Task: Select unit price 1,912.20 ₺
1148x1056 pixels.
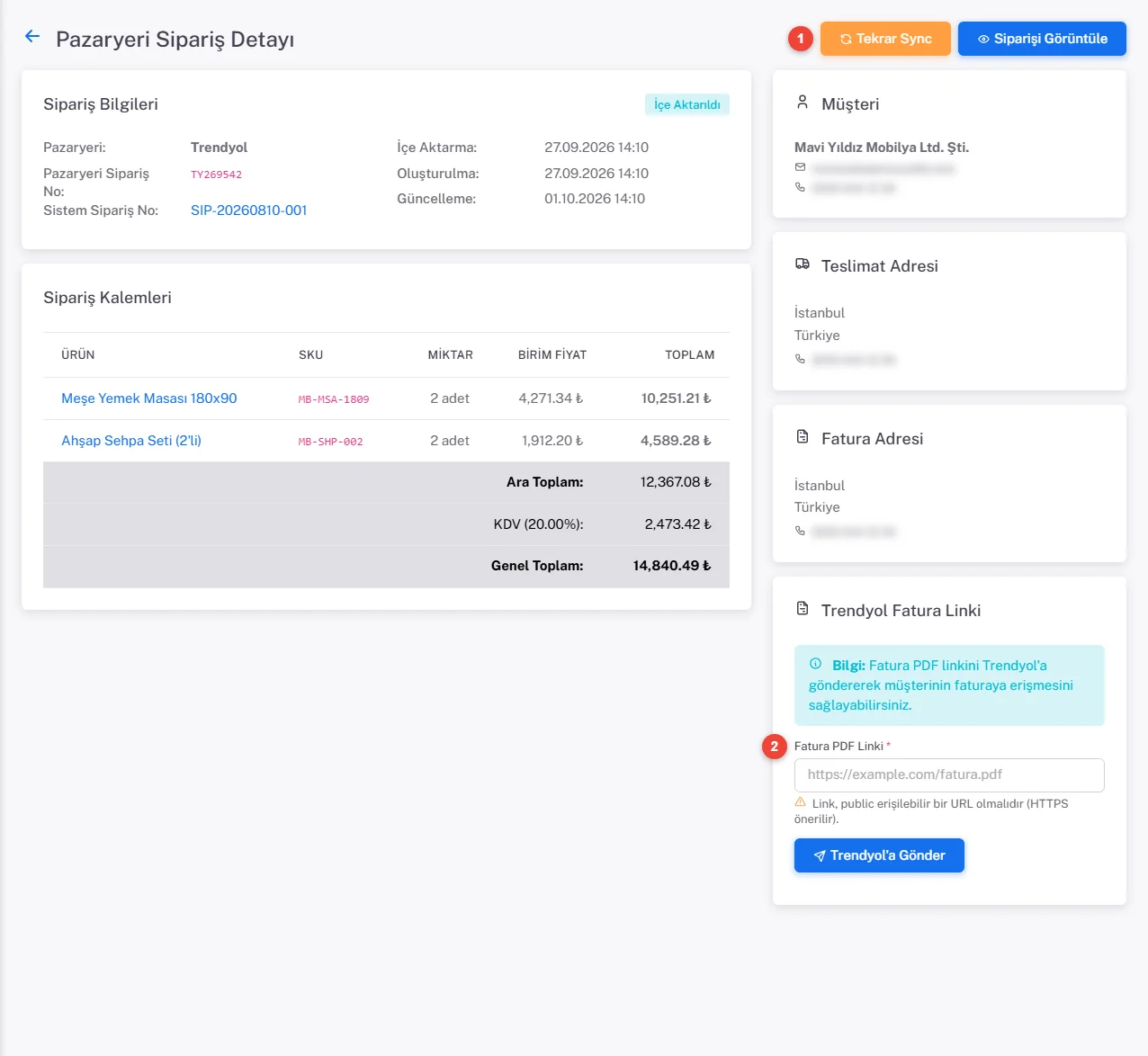Action: click(552, 441)
